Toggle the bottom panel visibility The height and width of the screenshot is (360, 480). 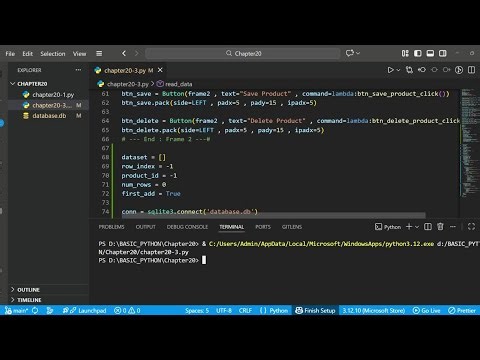click(x=430, y=53)
